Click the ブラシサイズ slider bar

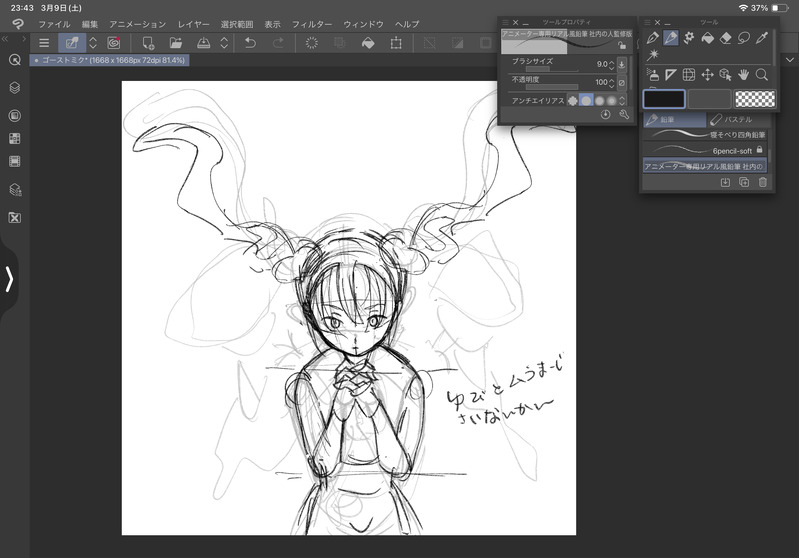pyautogui.click(x=552, y=69)
